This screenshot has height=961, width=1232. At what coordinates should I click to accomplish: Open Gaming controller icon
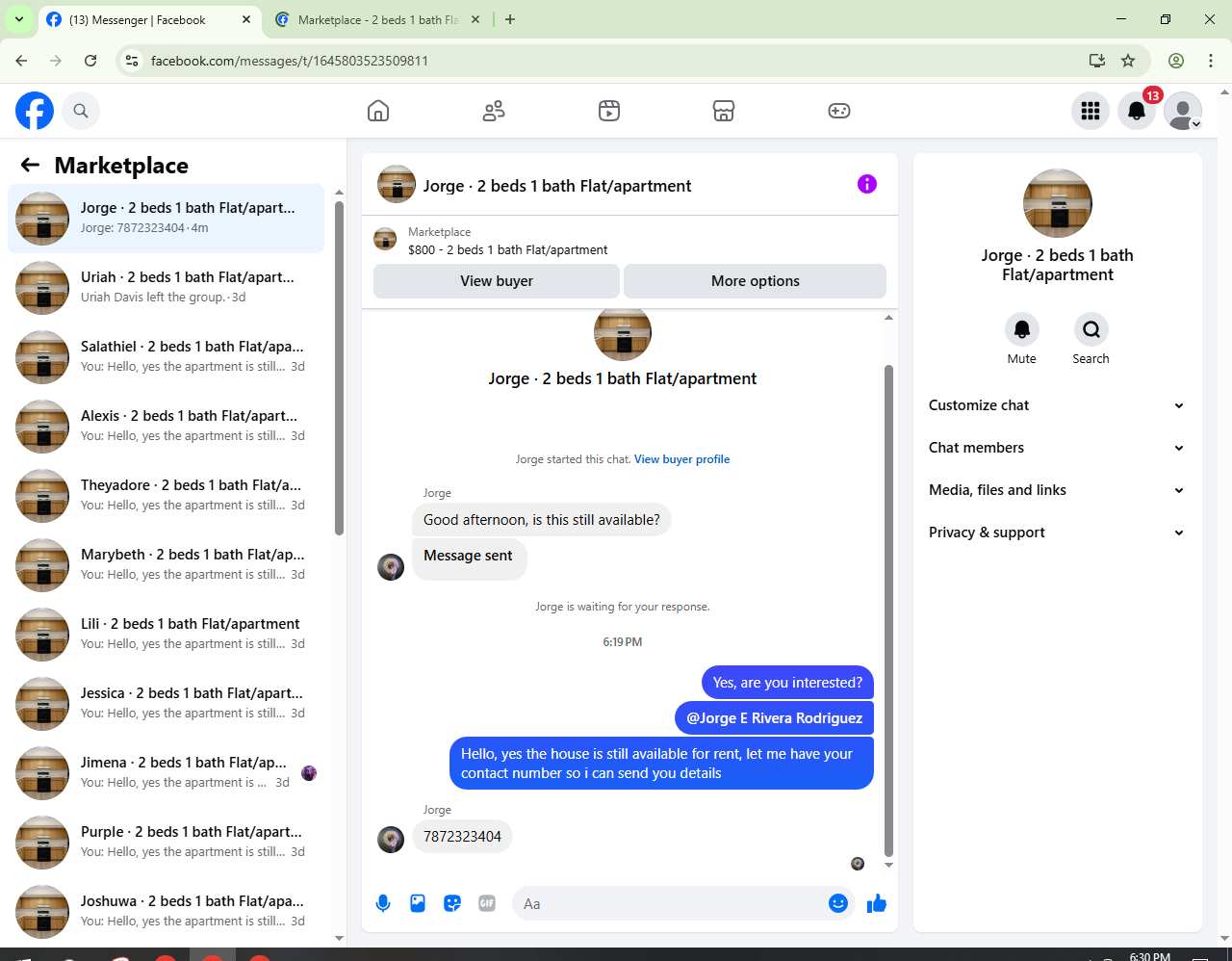(839, 111)
